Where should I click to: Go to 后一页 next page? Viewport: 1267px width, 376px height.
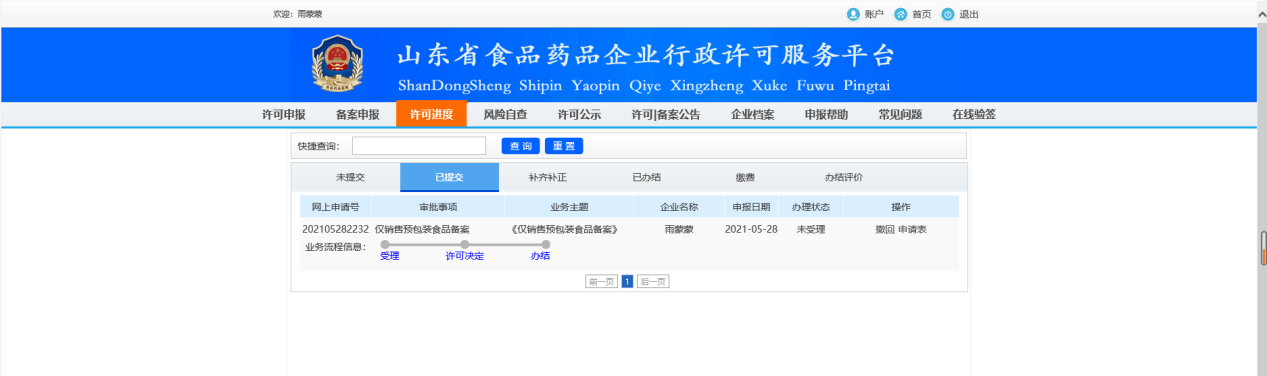[653, 282]
